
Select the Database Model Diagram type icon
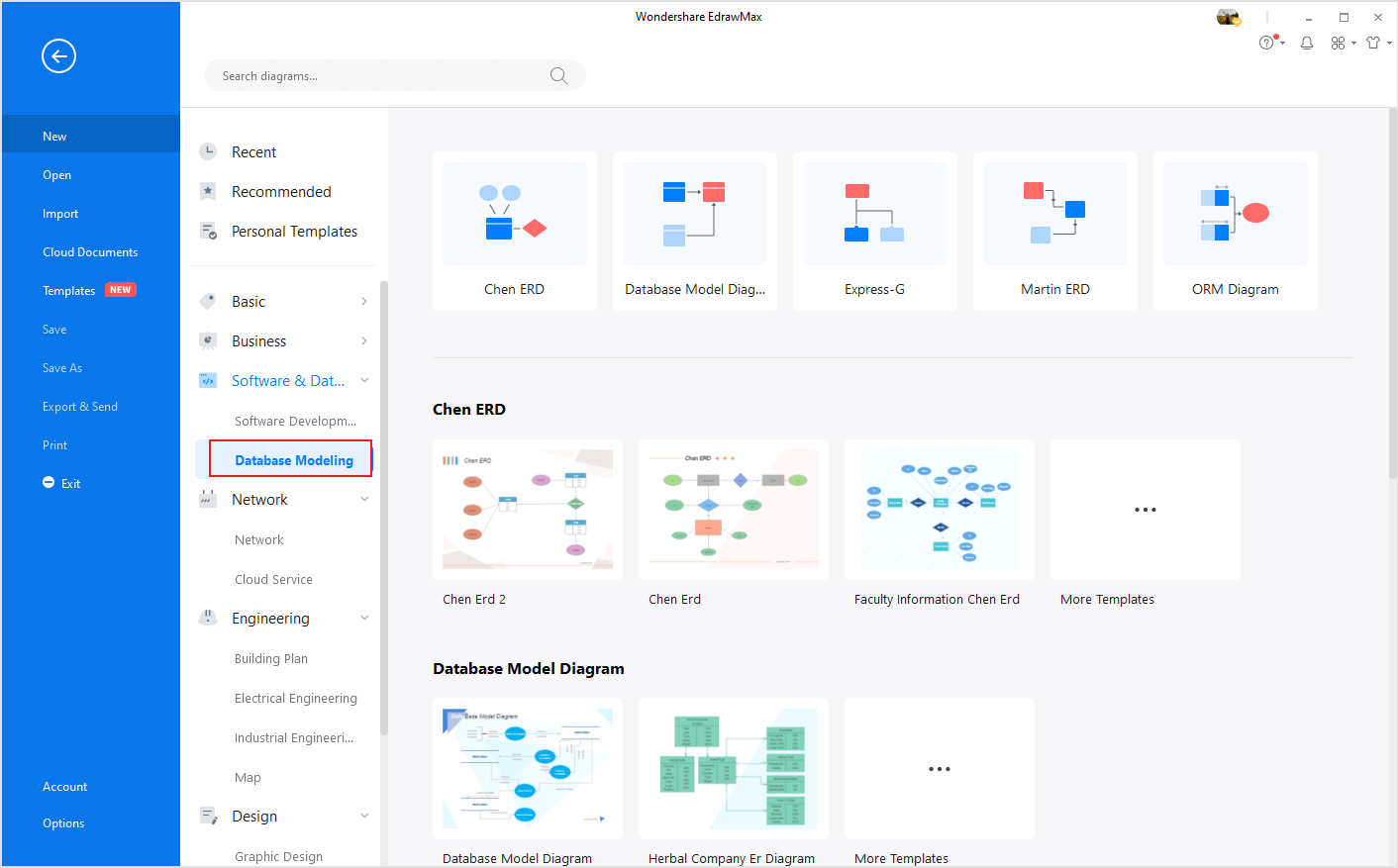[695, 214]
